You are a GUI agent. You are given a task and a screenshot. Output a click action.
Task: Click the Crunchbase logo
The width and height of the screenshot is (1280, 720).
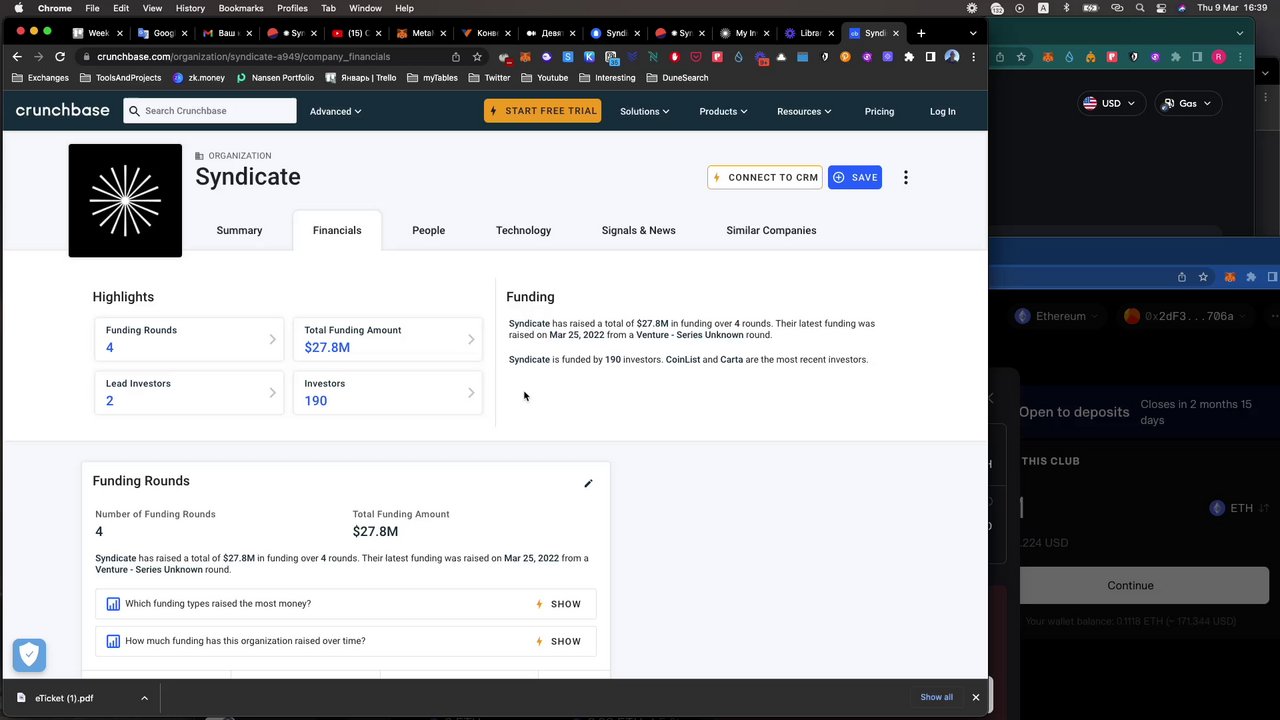point(62,110)
